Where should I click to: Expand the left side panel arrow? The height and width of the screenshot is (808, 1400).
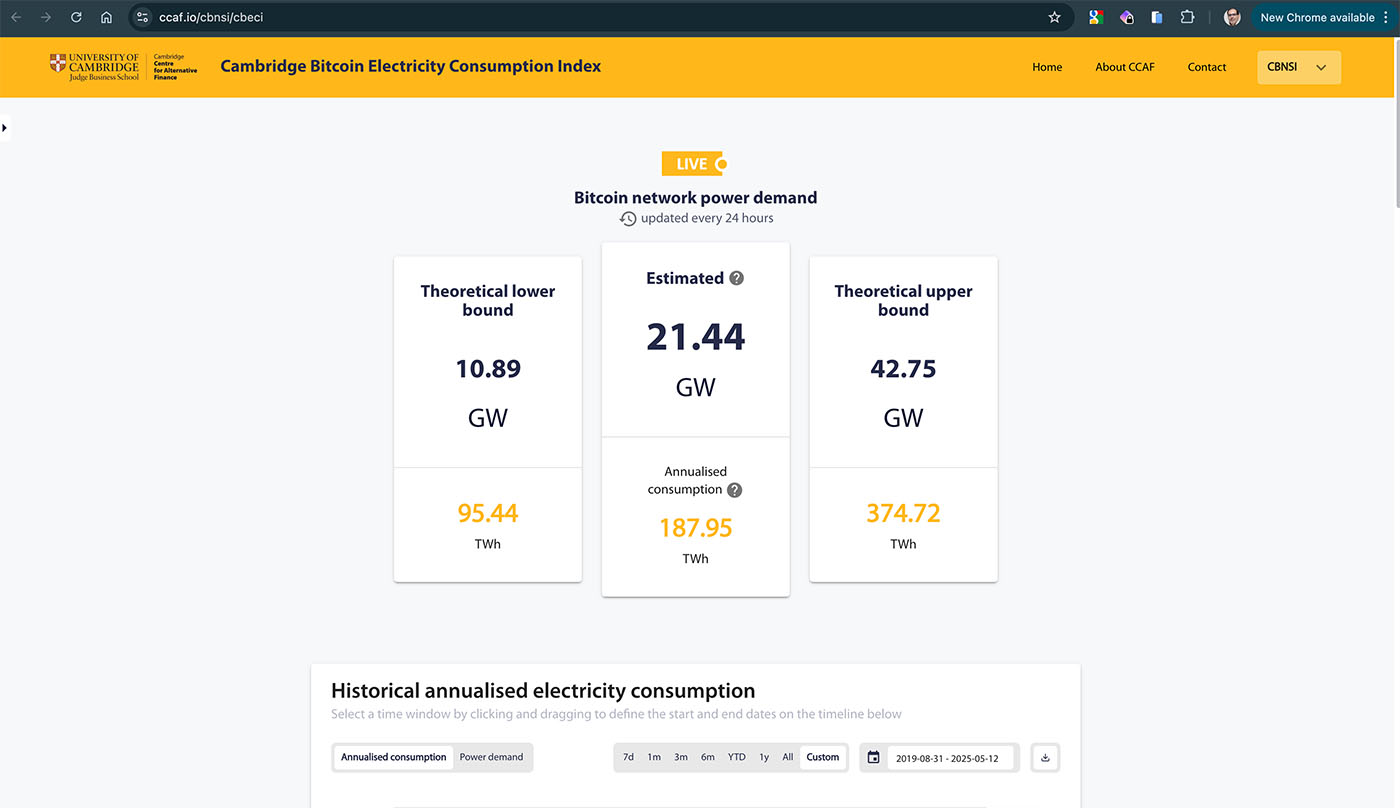(x=4, y=128)
